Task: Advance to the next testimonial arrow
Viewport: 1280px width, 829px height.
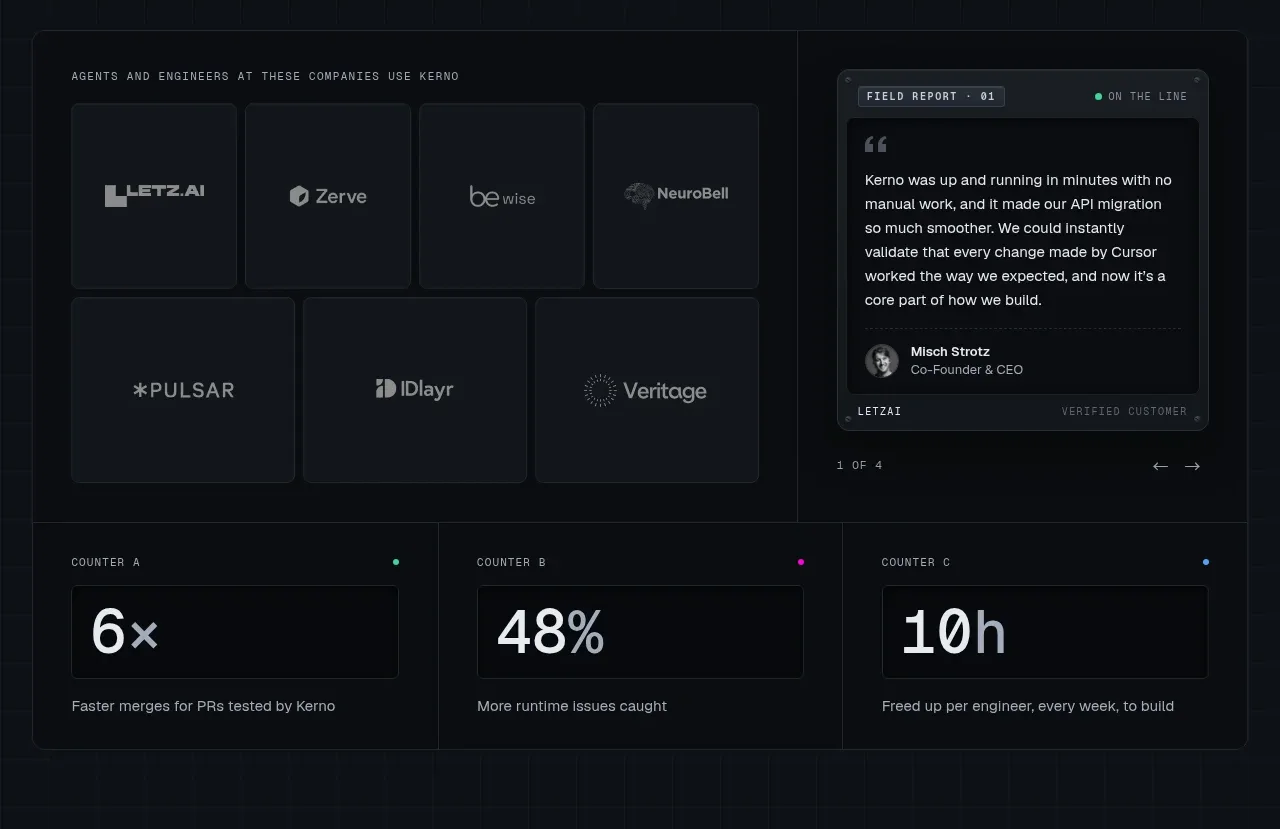Action: click(x=1192, y=466)
